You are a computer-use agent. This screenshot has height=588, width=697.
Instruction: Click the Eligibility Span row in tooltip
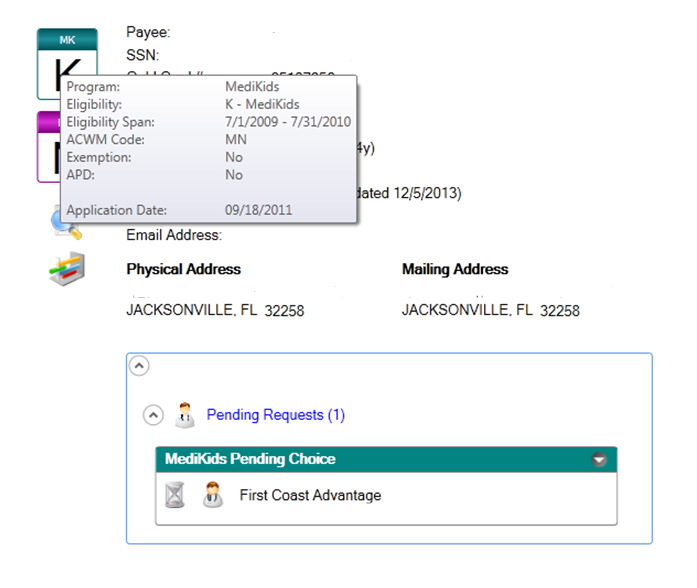click(x=208, y=122)
